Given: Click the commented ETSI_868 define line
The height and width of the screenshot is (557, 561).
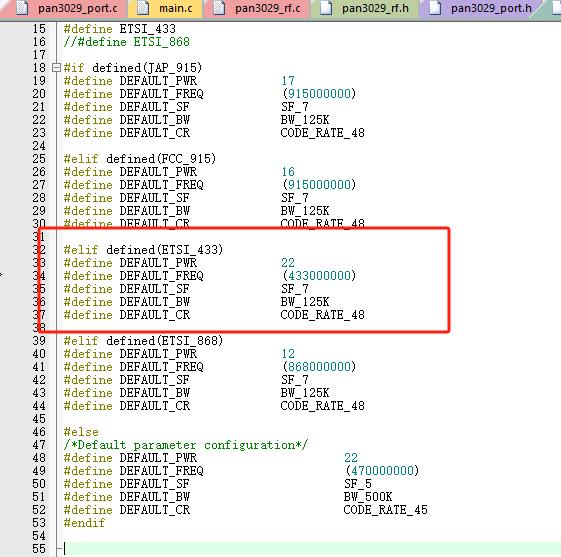Looking at the screenshot, I should pyautogui.click(x=126, y=42).
